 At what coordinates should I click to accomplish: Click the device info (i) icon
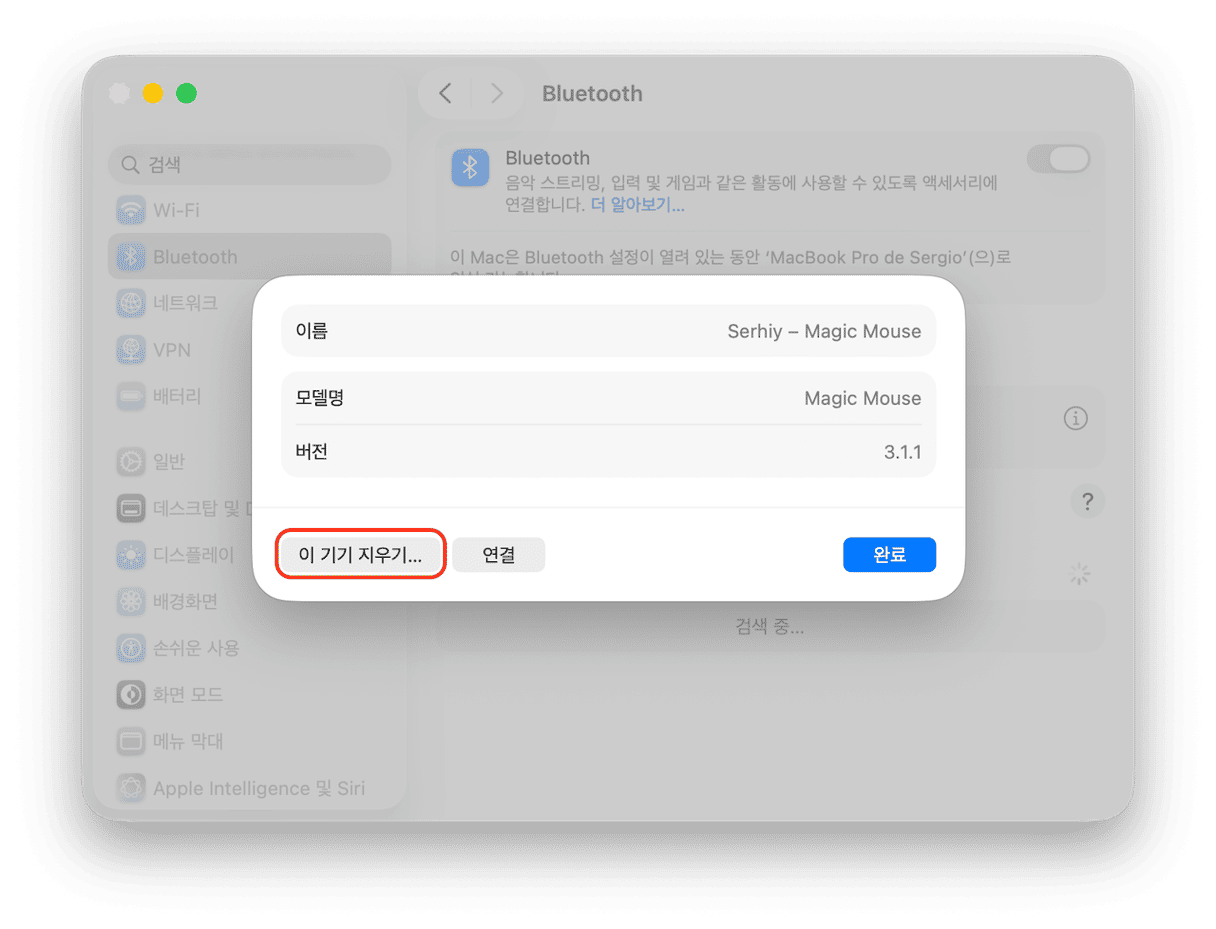pos(1076,419)
